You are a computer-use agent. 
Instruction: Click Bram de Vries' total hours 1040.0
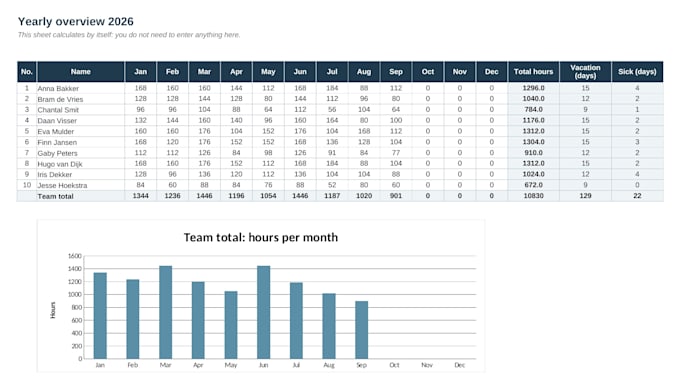[533, 99]
